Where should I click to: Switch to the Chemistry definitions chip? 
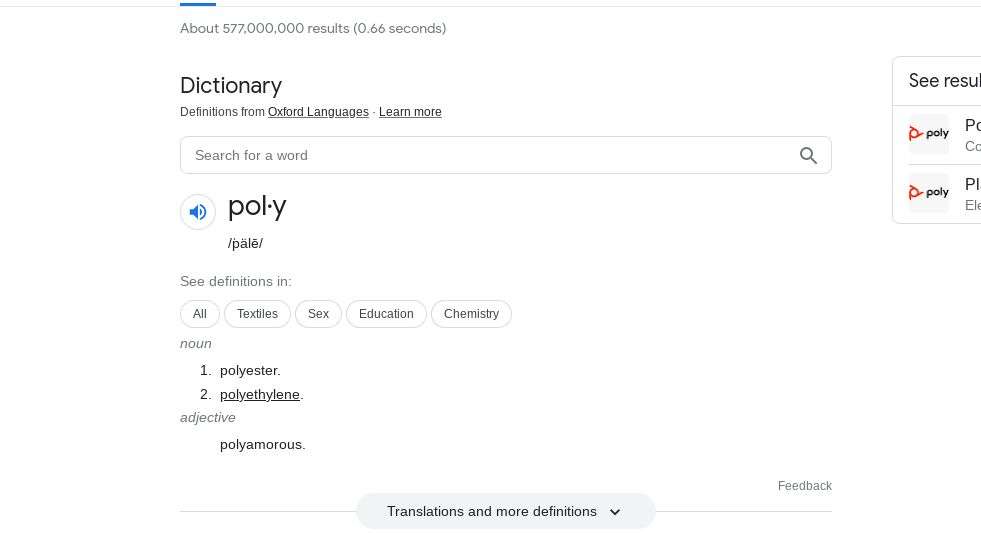click(x=471, y=314)
